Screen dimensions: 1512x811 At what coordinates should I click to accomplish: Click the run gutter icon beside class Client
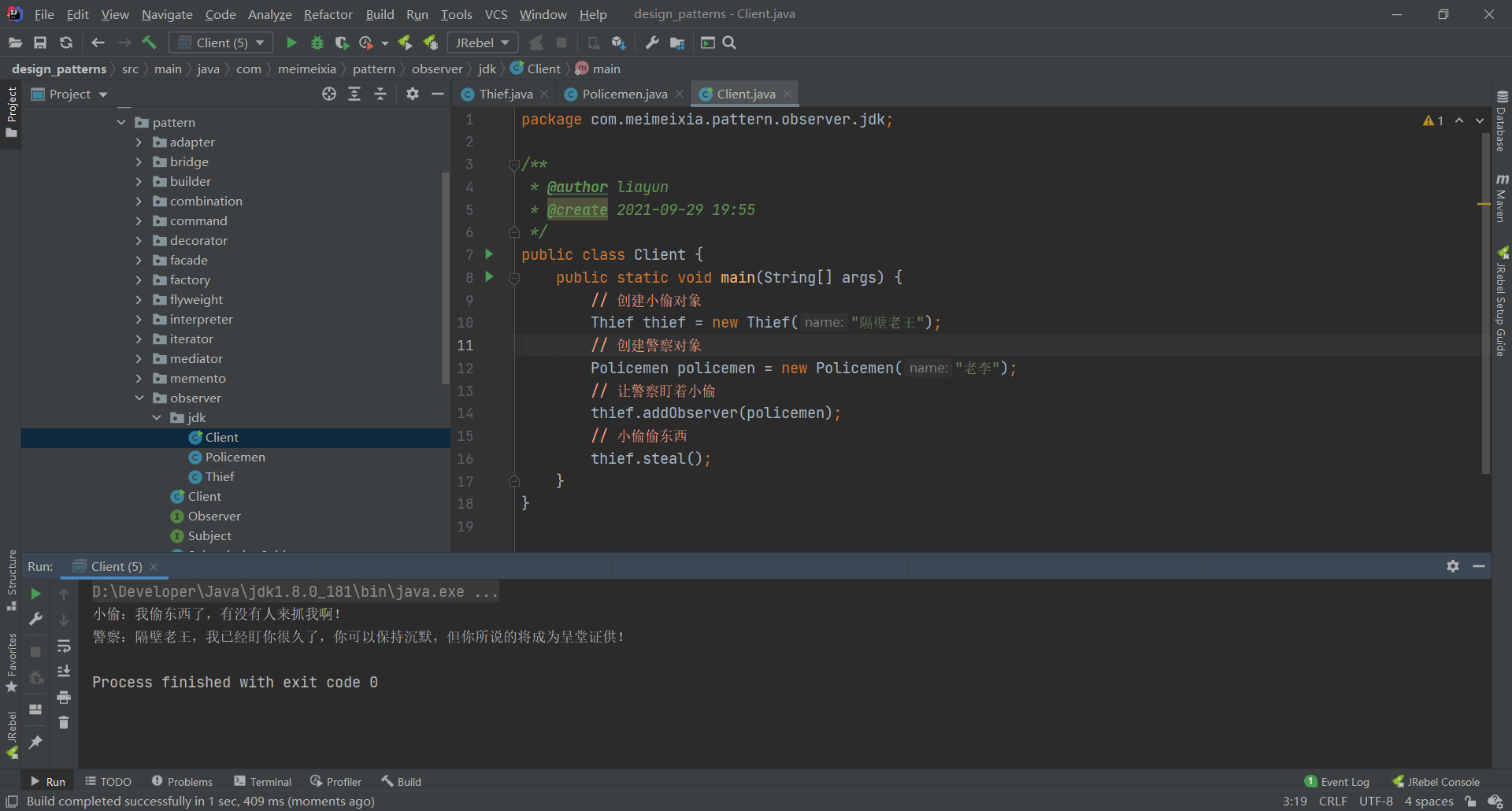pyautogui.click(x=489, y=254)
